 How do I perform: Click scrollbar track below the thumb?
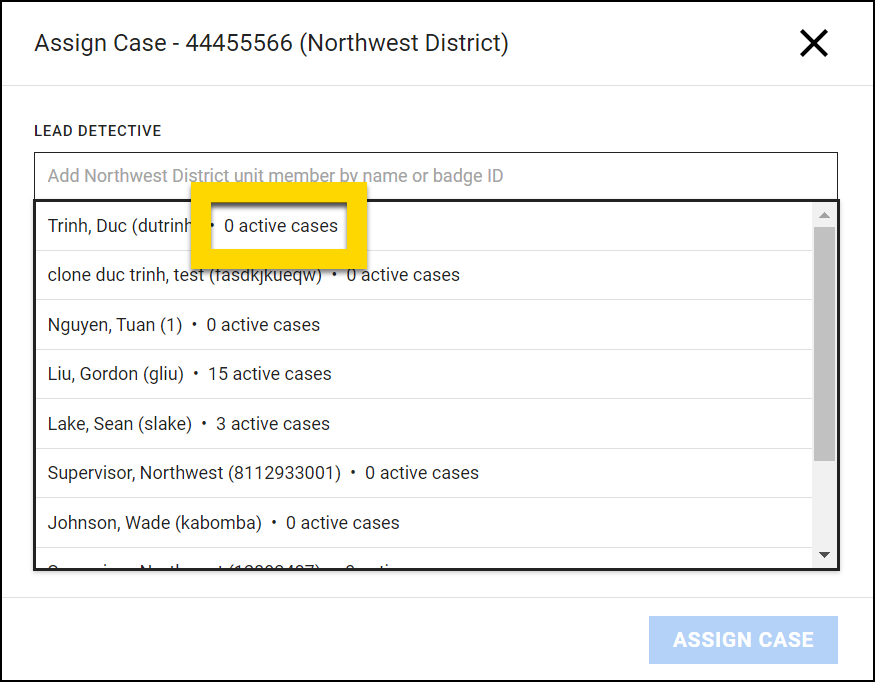[824, 505]
